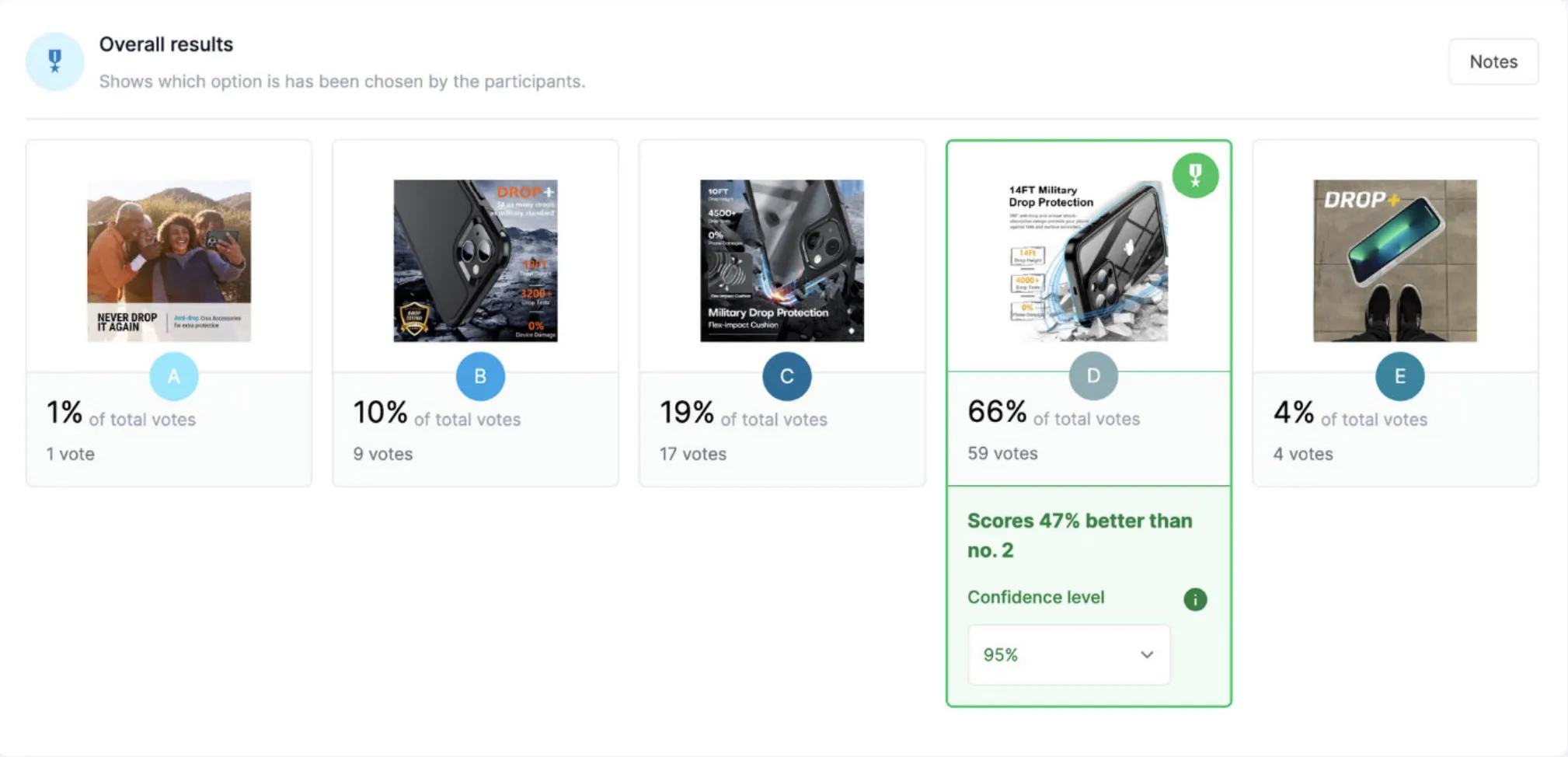Click the circle badge labeled E
The width and height of the screenshot is (1568, 757).
(1399, 376)
